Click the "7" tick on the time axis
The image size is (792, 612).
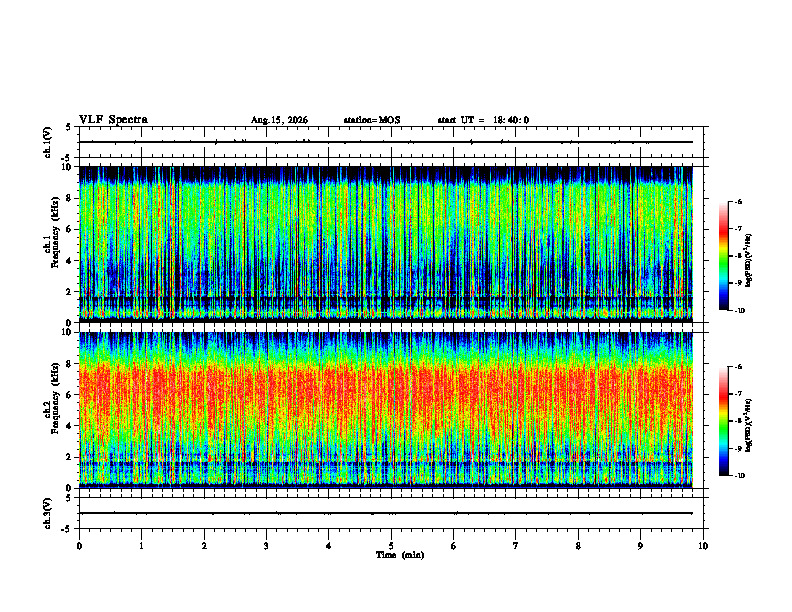point(516,546)
